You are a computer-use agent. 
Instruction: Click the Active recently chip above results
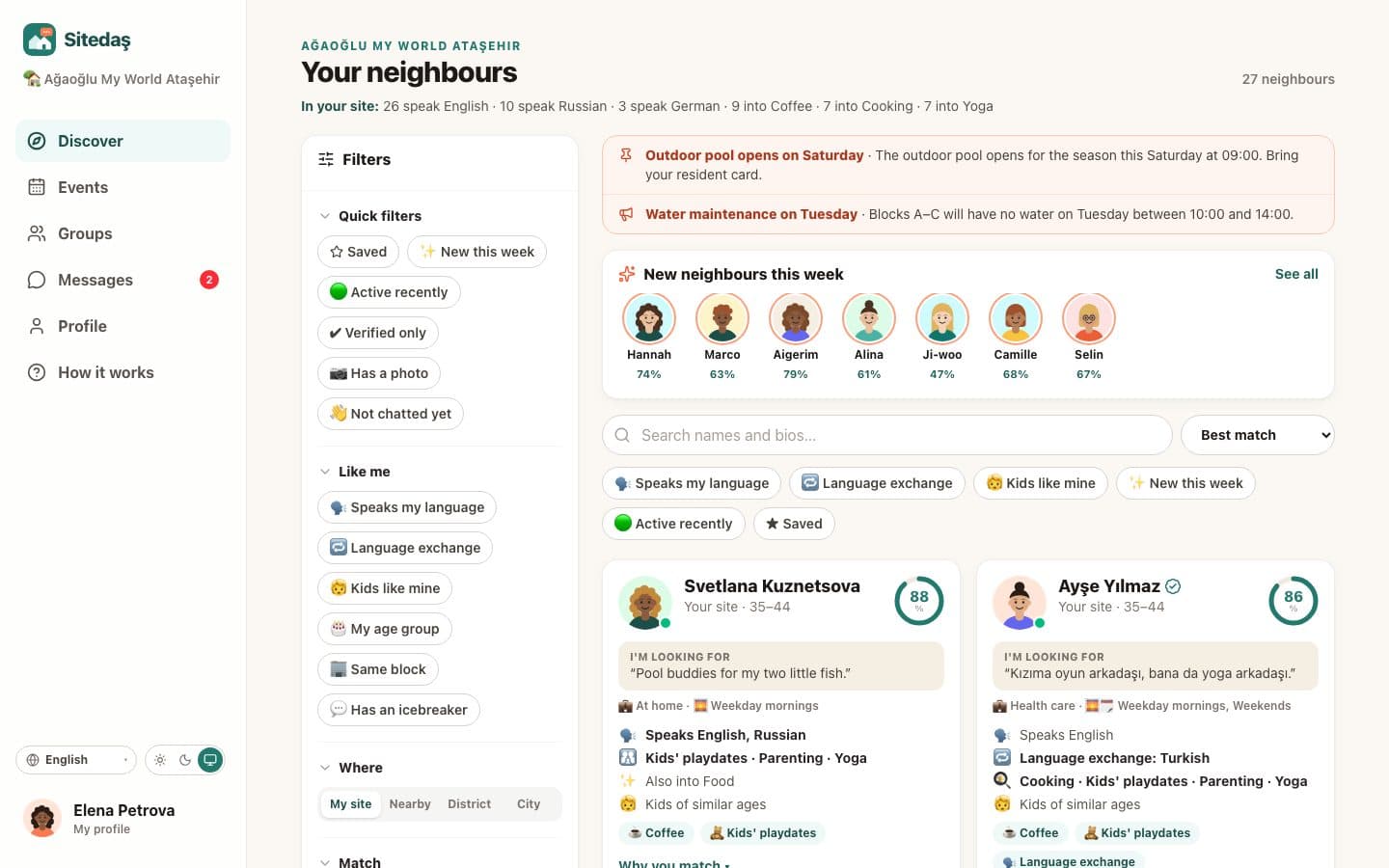(x=673, y=524)
